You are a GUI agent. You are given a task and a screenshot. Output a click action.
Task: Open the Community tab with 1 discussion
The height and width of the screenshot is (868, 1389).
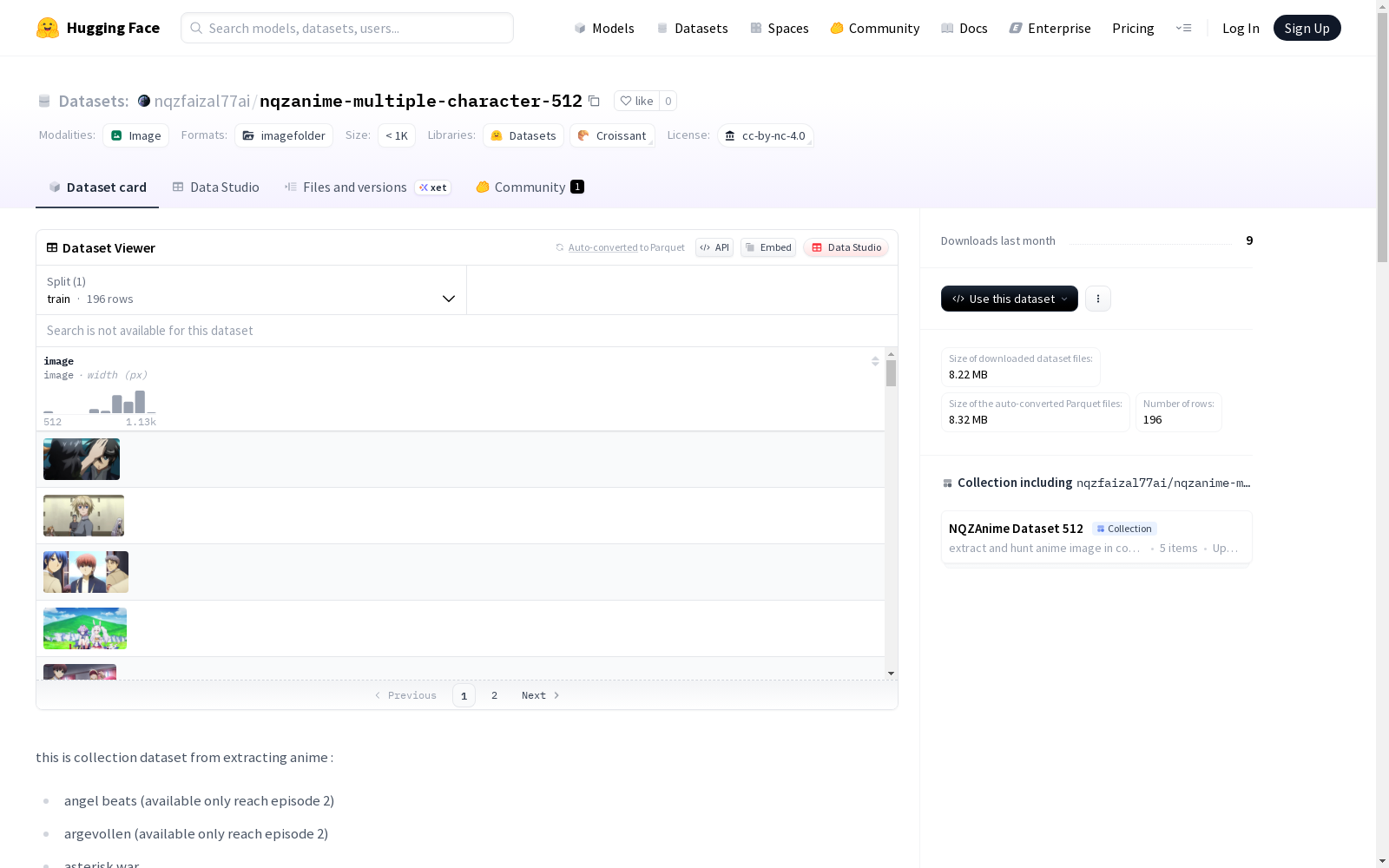click(x=530, y=187)
